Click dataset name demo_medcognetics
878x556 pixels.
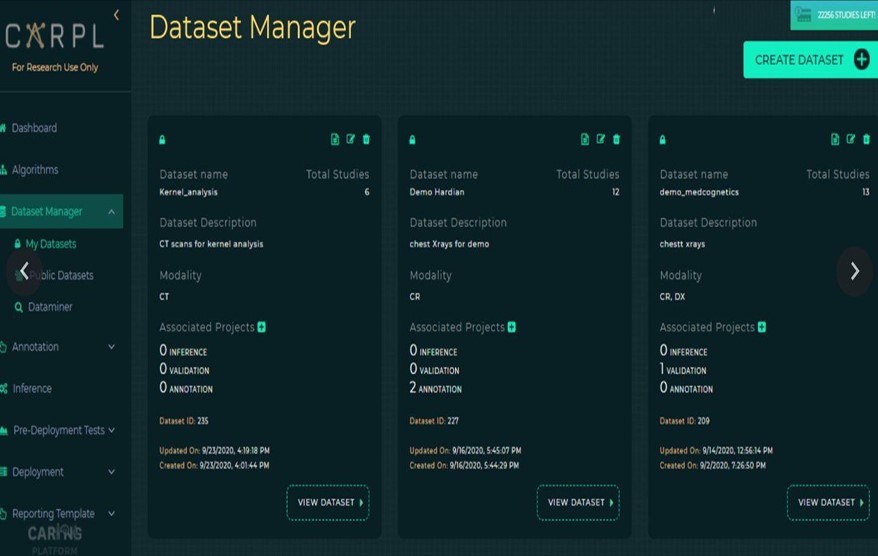click(699, 192)
